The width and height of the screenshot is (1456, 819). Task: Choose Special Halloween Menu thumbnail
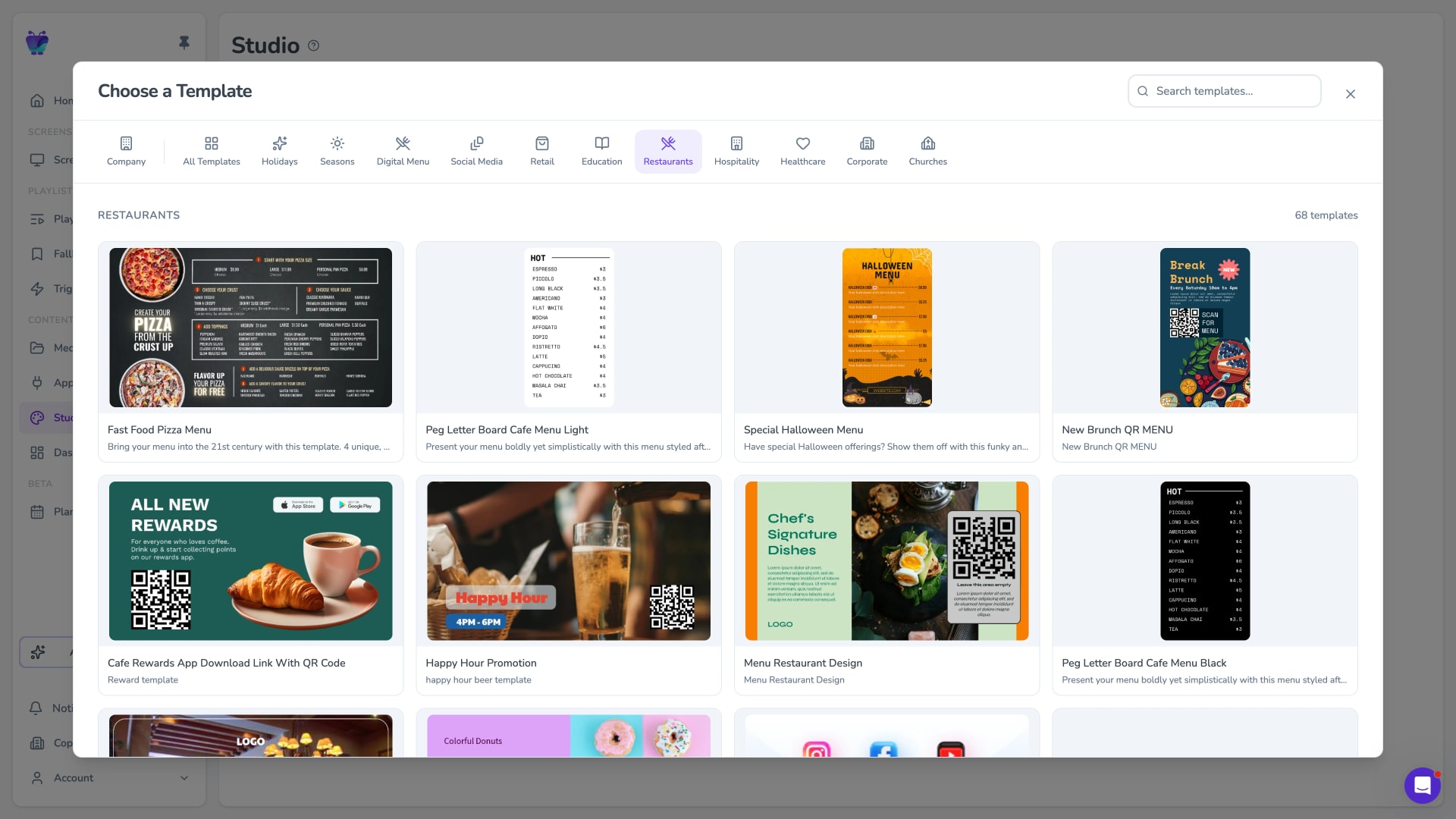887,328
